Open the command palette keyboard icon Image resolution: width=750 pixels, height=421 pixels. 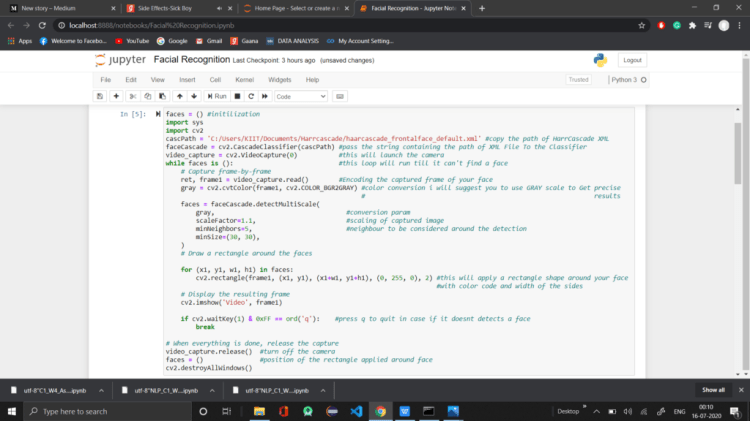coord(340,96)
